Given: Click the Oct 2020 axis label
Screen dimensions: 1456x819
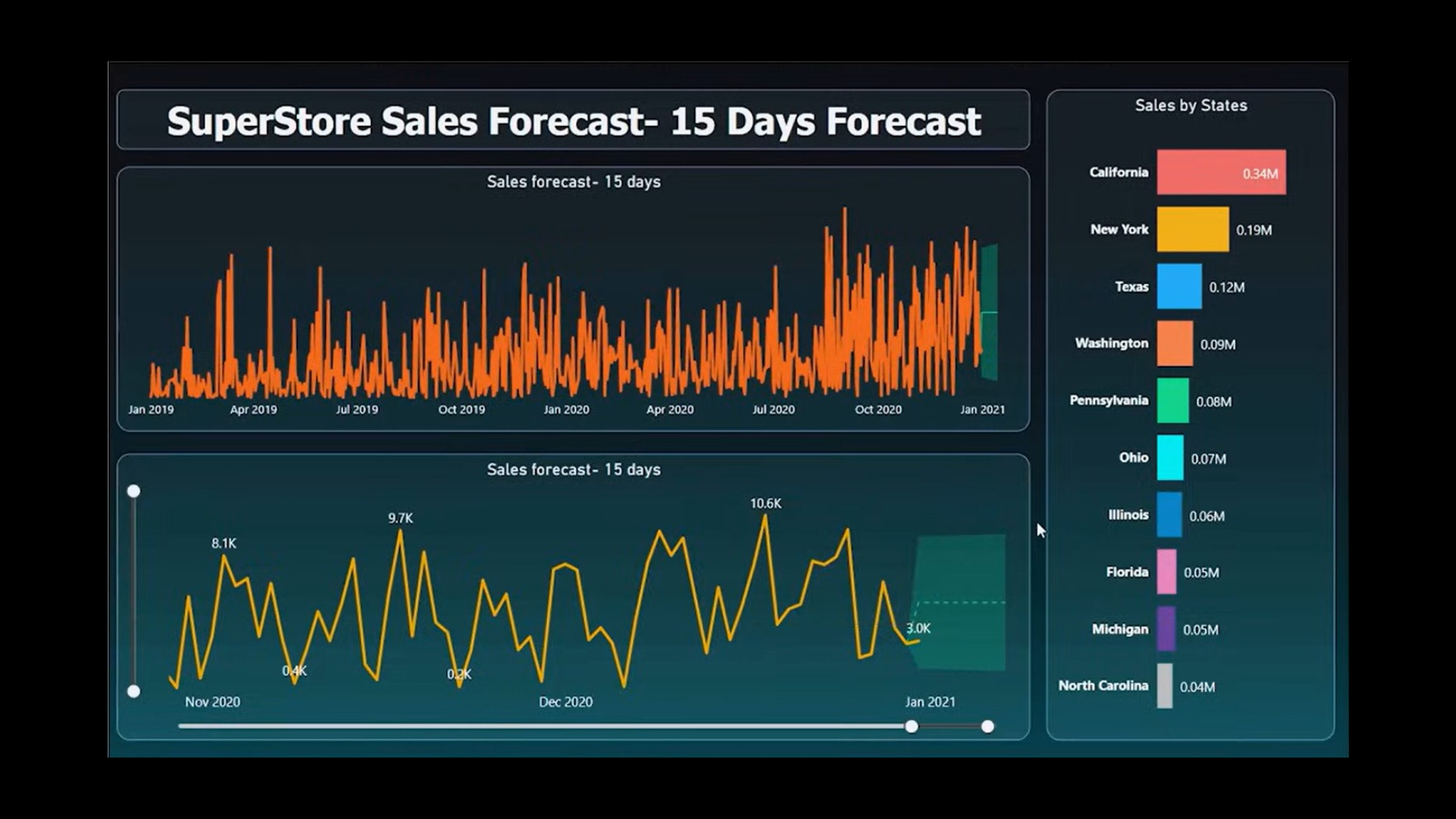Looking at the screenshot, I should pyautogui.click(x=878, y=409).
